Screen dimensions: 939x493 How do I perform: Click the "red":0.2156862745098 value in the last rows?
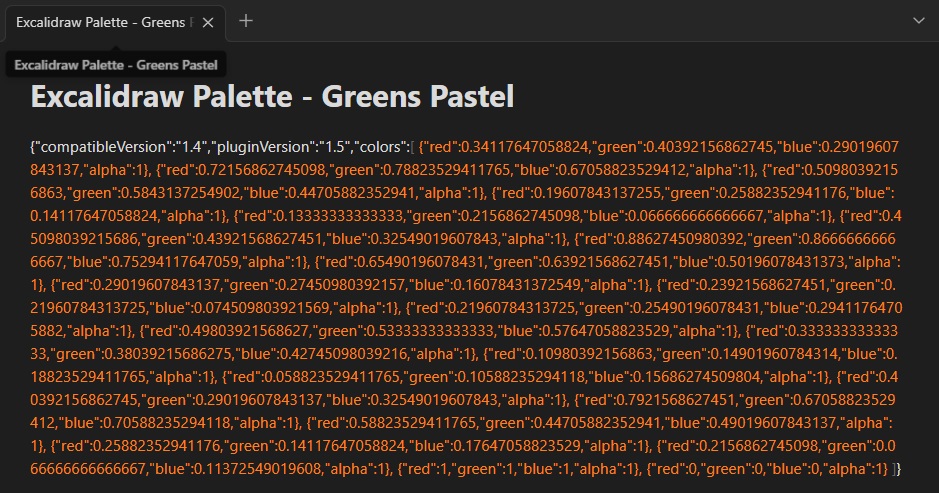[740, 446]
